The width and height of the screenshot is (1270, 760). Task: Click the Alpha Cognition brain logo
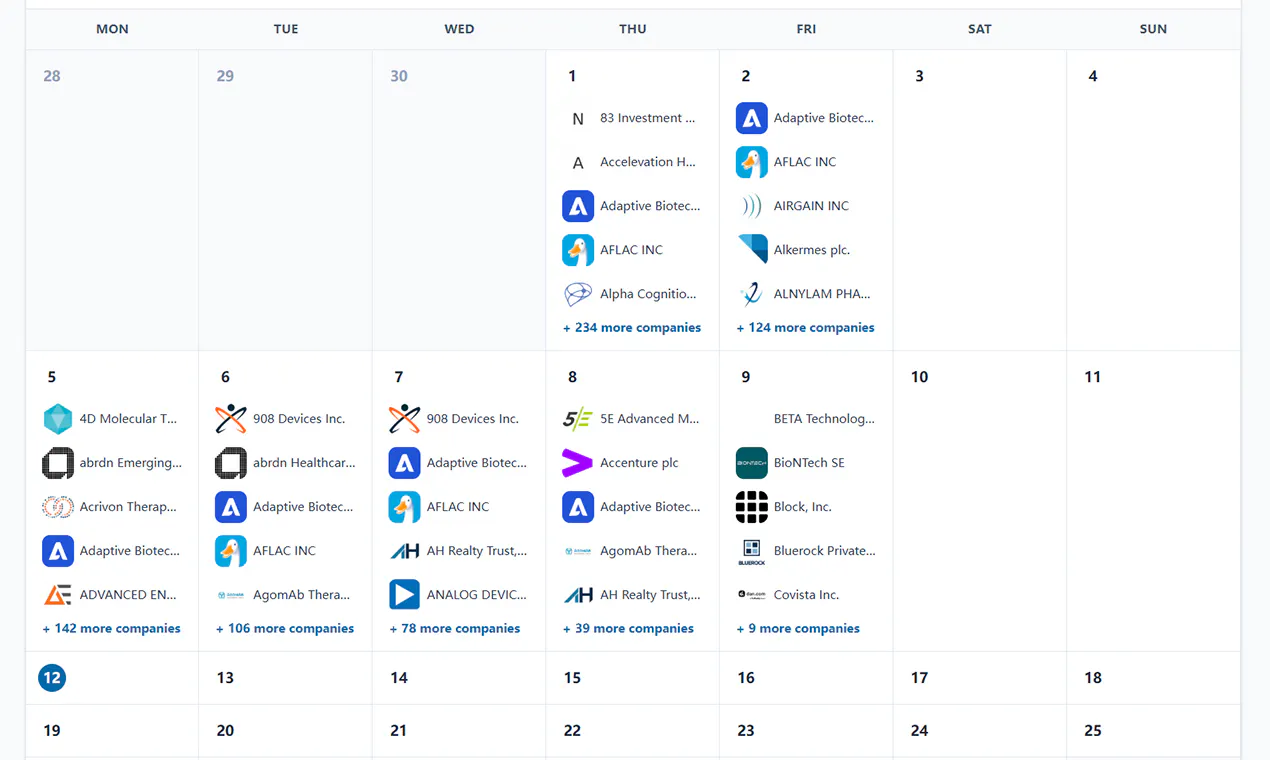(578, 294)
